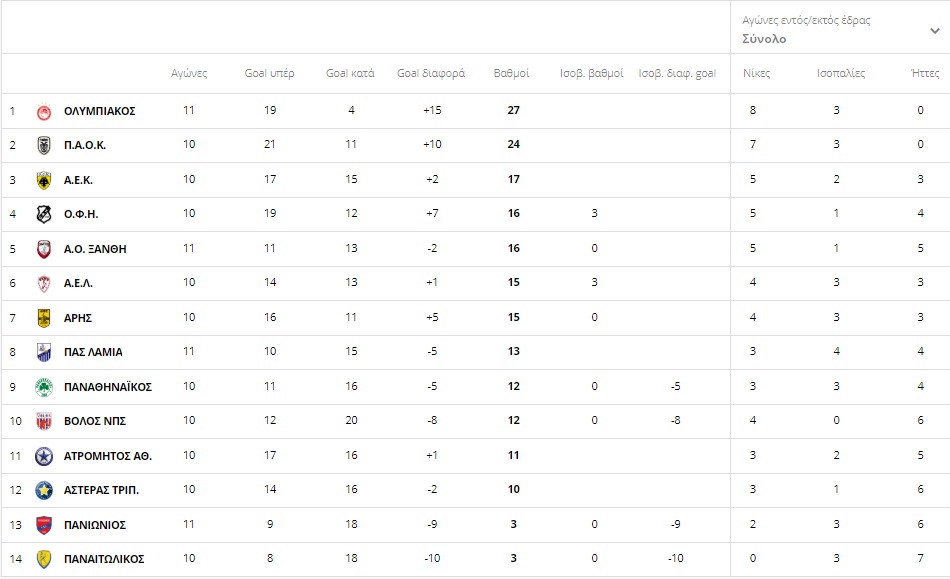Click the ΑΡΗΣ team crest icon
This screenshot has height=579, width=950.
click(44, 318)
